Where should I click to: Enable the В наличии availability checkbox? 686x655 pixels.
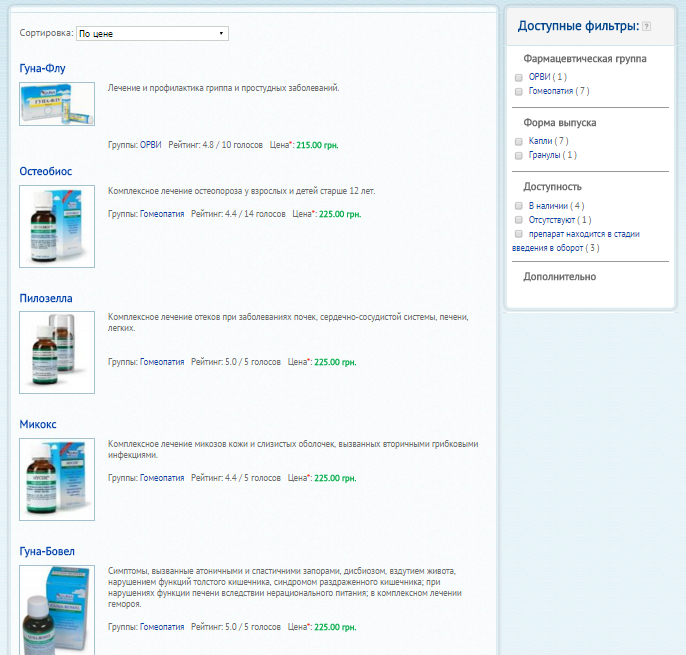click(x=519, y=205)
